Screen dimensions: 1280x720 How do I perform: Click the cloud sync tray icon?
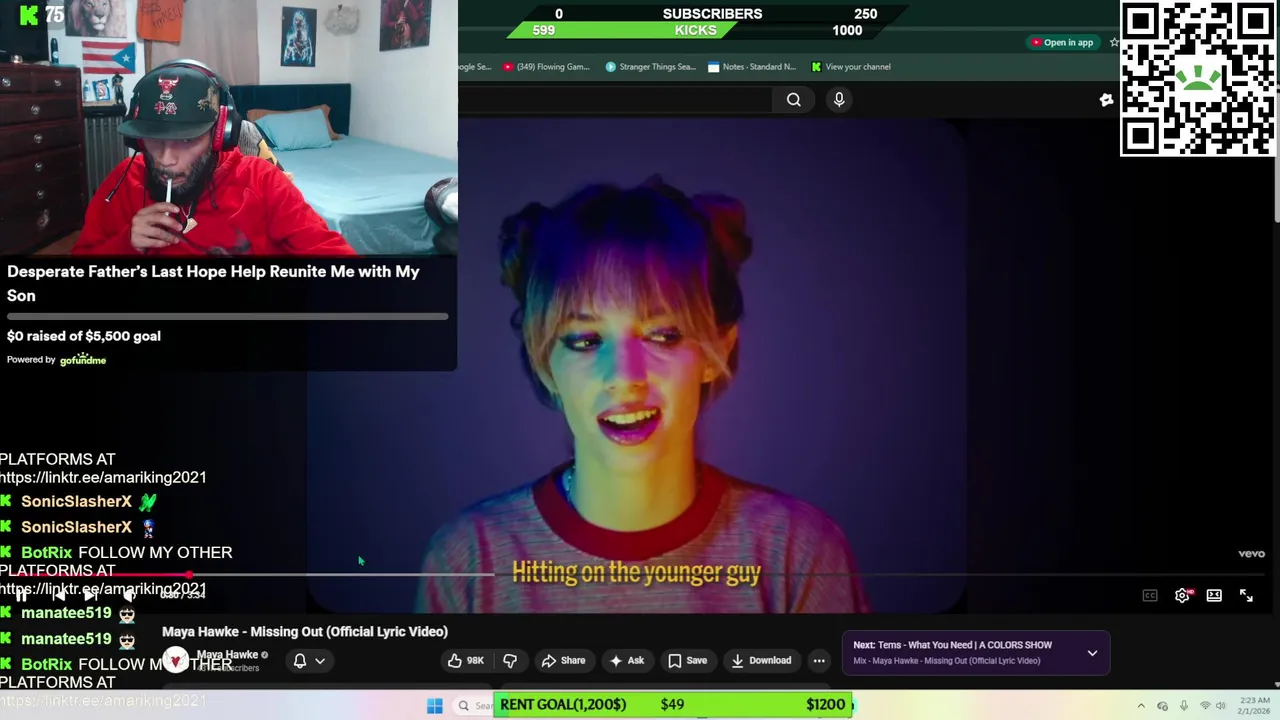tap(1162, 705)
